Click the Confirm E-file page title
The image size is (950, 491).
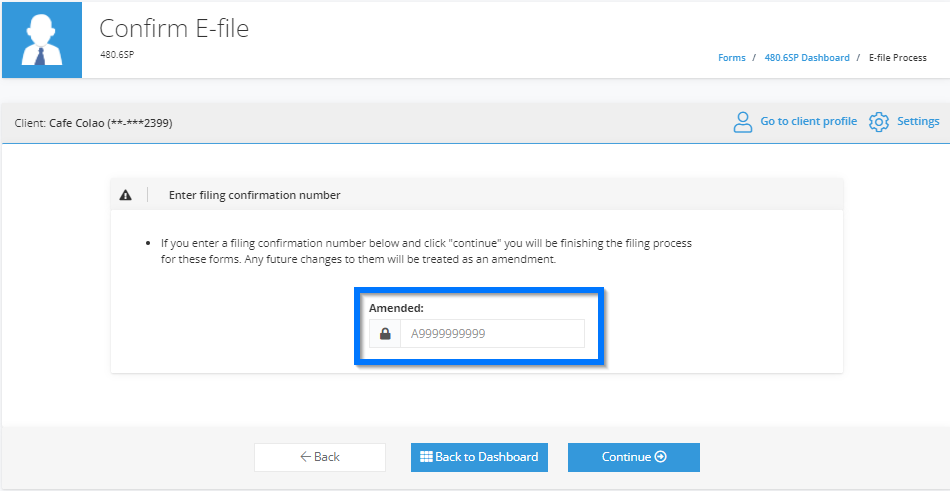click(x=174, y=28)
